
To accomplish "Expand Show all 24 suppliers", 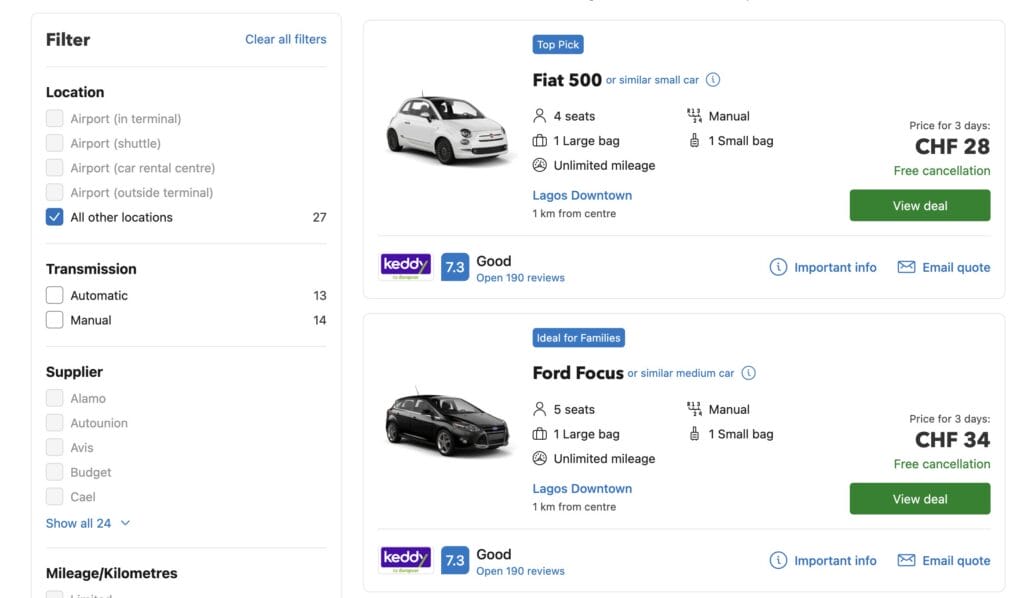I will click(x=88, y=523).
